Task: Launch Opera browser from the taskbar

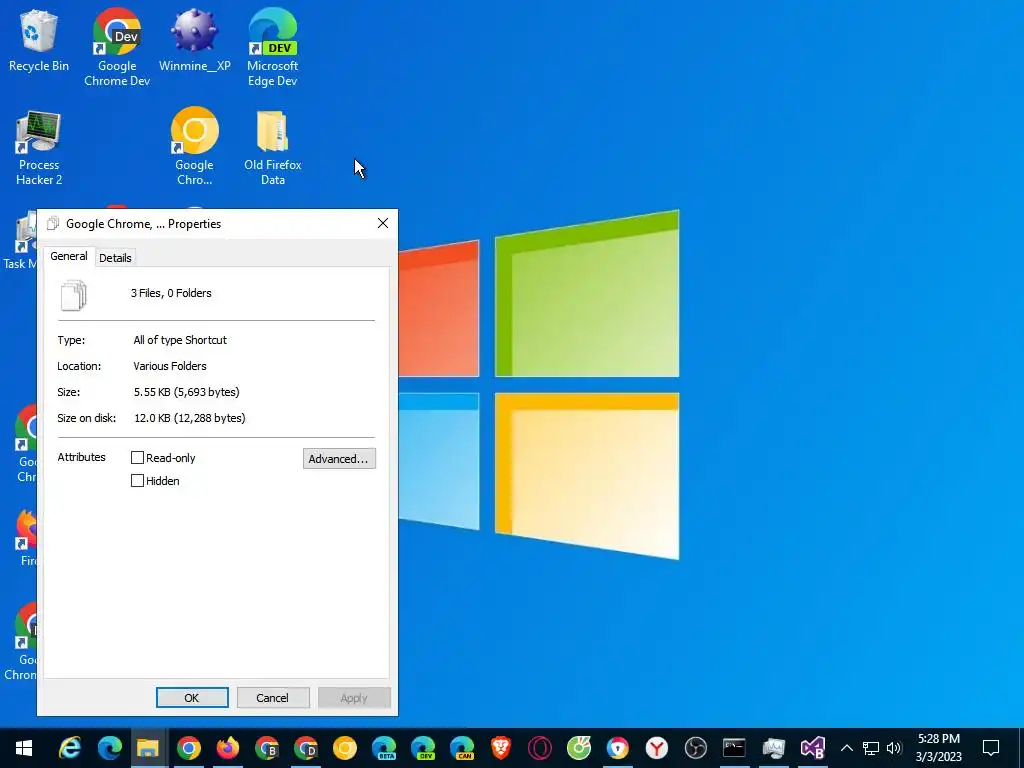Action: click(x=540, y=748)
